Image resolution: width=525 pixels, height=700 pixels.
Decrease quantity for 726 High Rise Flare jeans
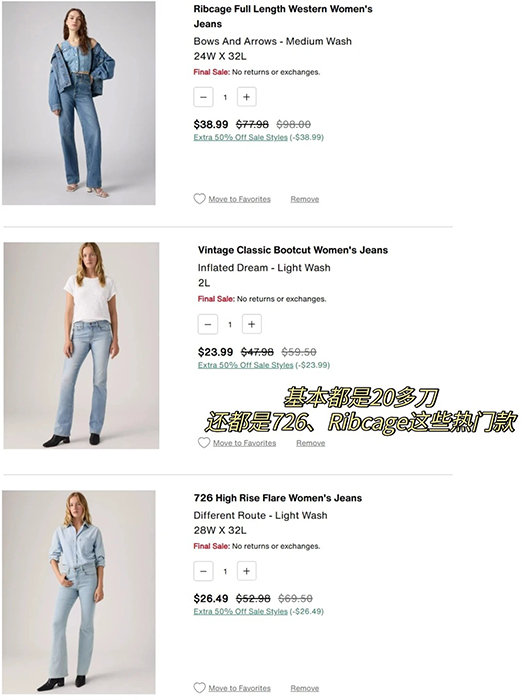(203, 571)
